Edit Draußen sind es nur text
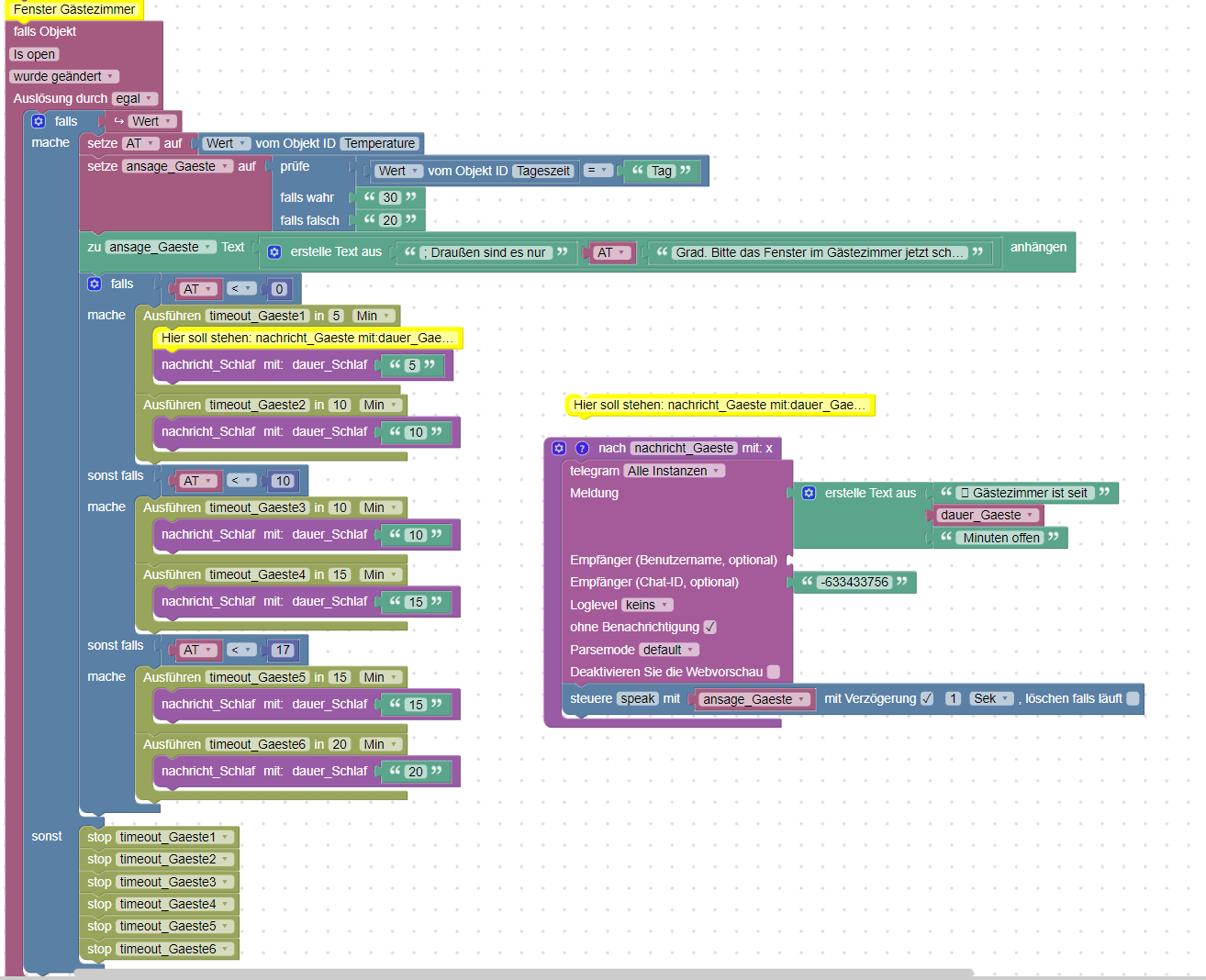1206x980 pixels. point(485,252)
